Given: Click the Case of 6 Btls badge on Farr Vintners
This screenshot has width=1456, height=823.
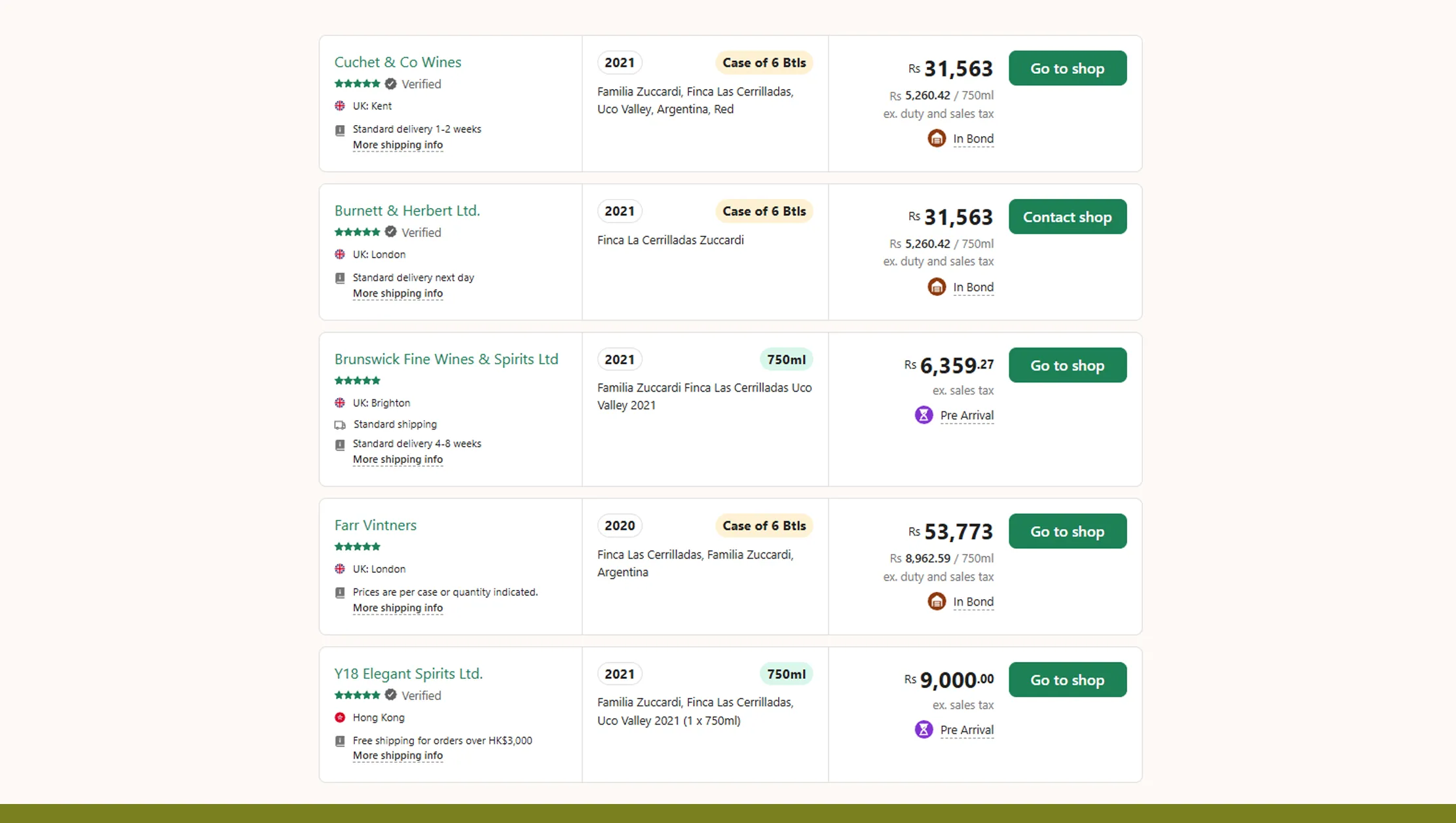Looking at the screenshot, I should click(764, 525).
